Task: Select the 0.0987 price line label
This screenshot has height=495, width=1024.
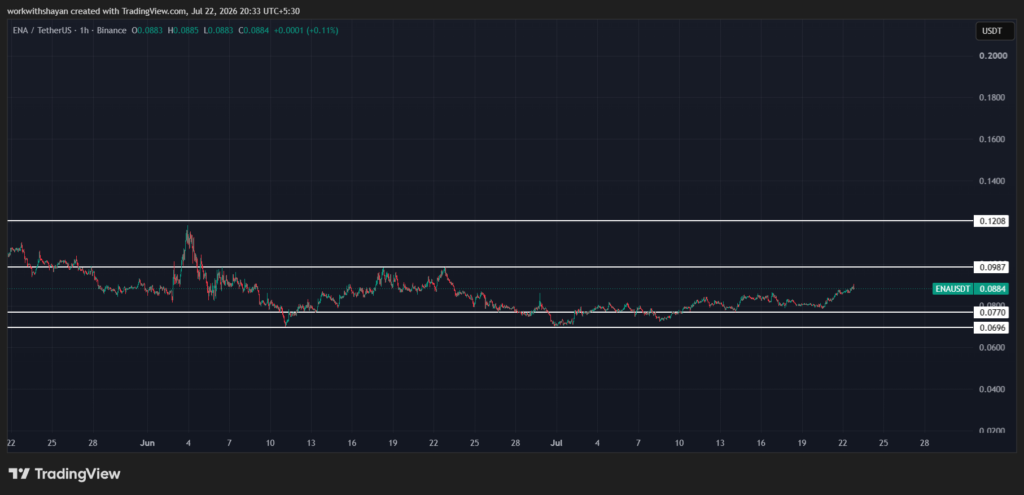Action: [x=991, y=267]
